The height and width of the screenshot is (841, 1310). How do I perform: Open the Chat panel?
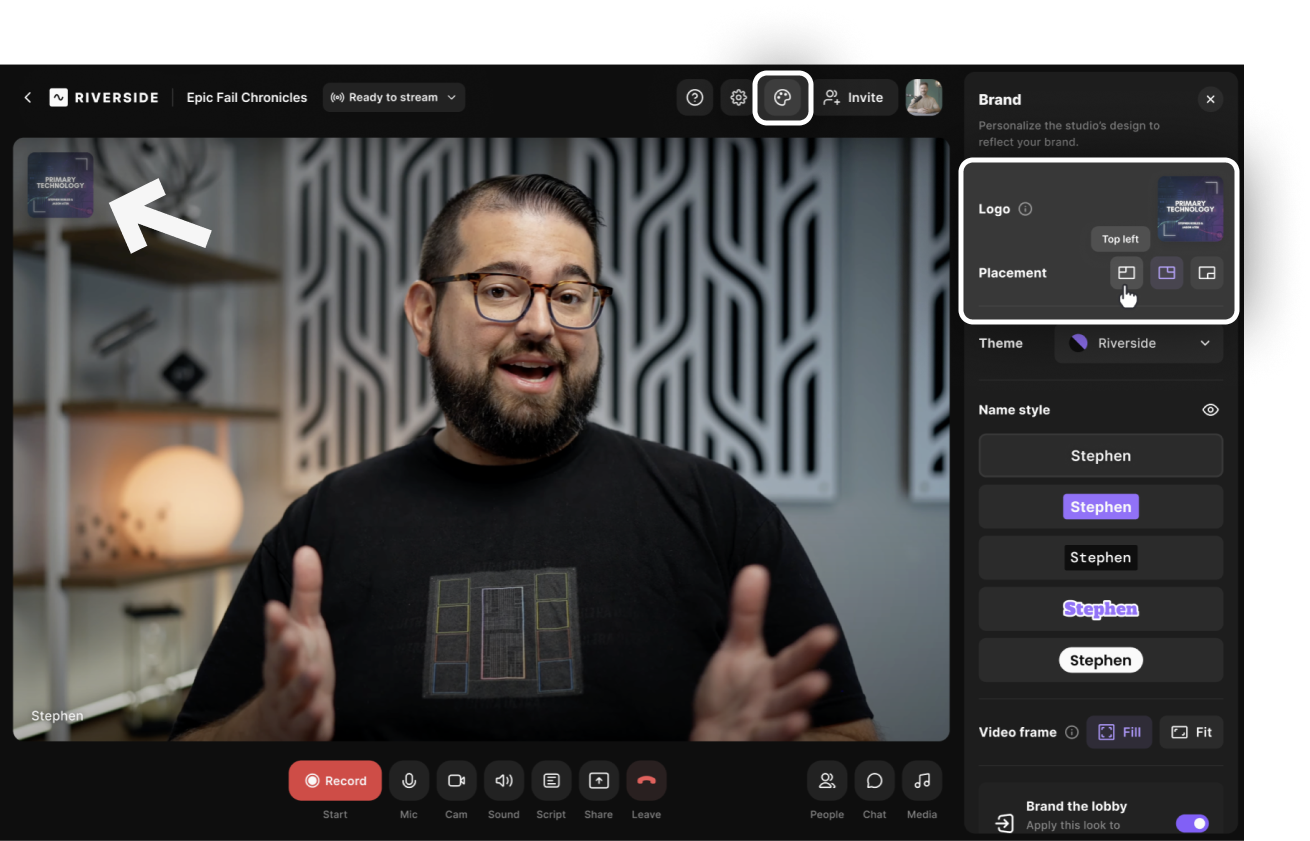pyautogui.click(x=874, y=781)
